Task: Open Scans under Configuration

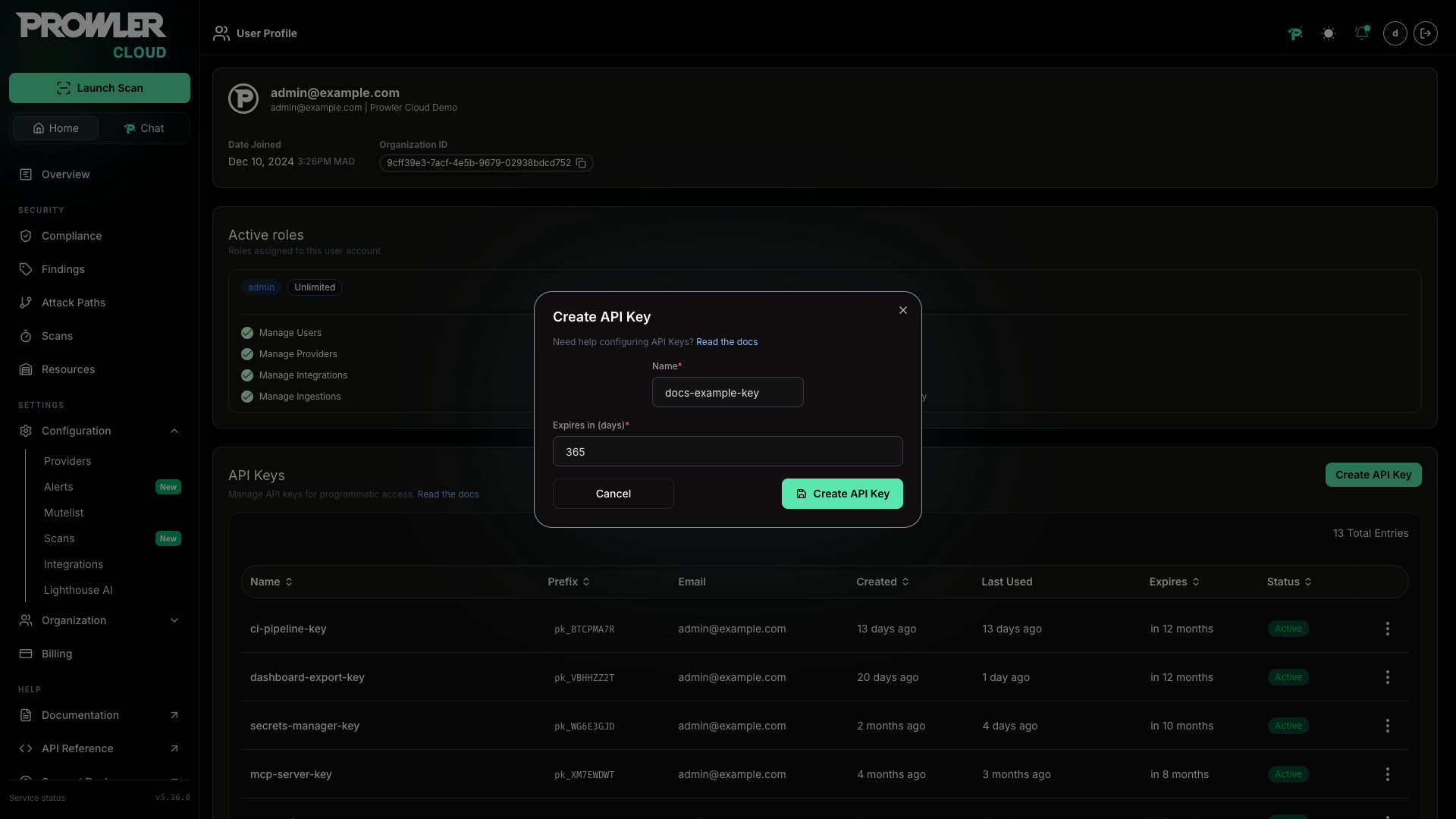Action: coord(59,538)
